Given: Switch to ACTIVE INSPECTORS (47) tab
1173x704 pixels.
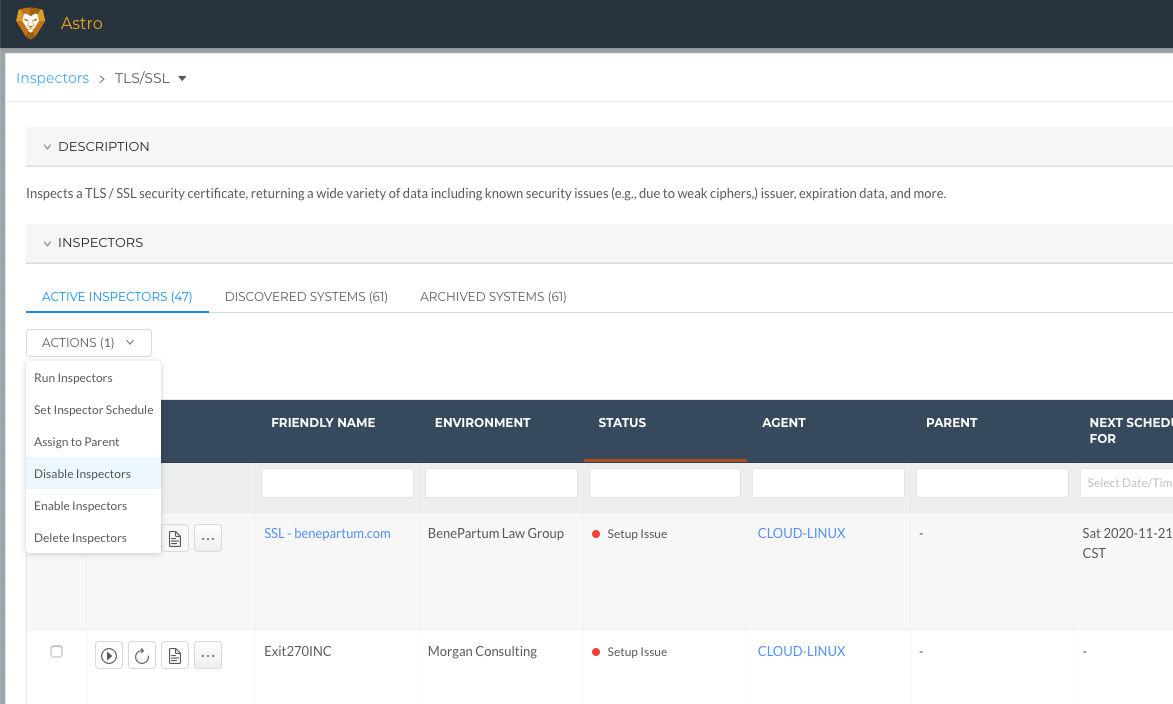Looking at the screenshot, I should point(117,297).
